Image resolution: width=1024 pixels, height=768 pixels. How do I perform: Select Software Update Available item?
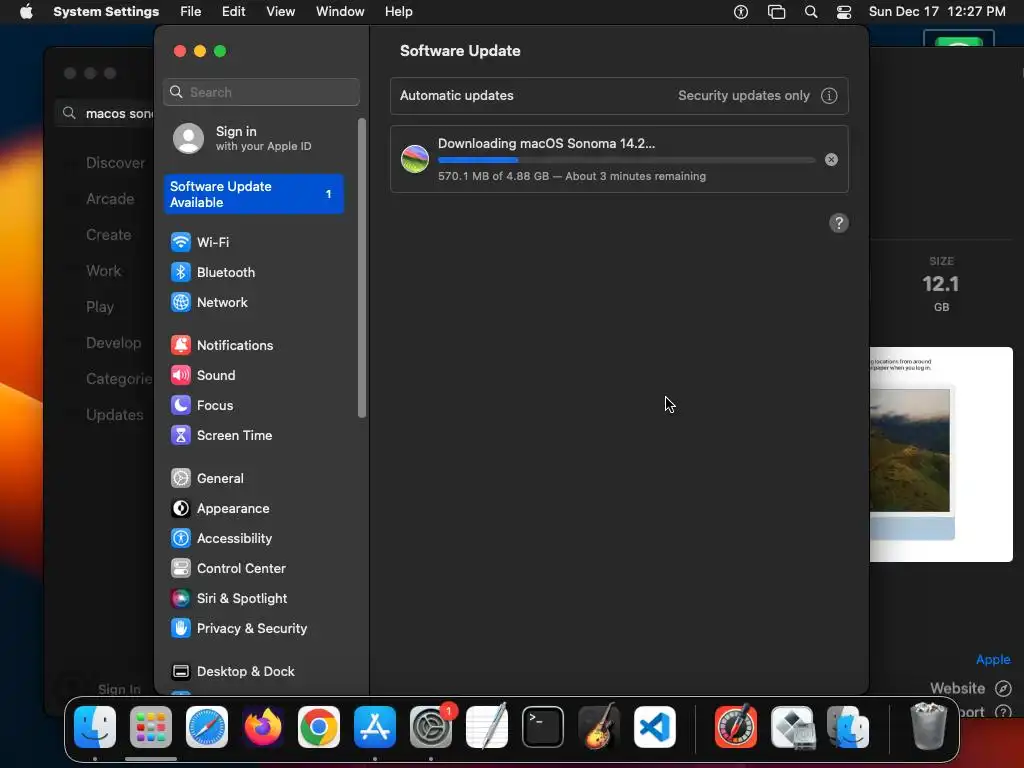[255, 194]
